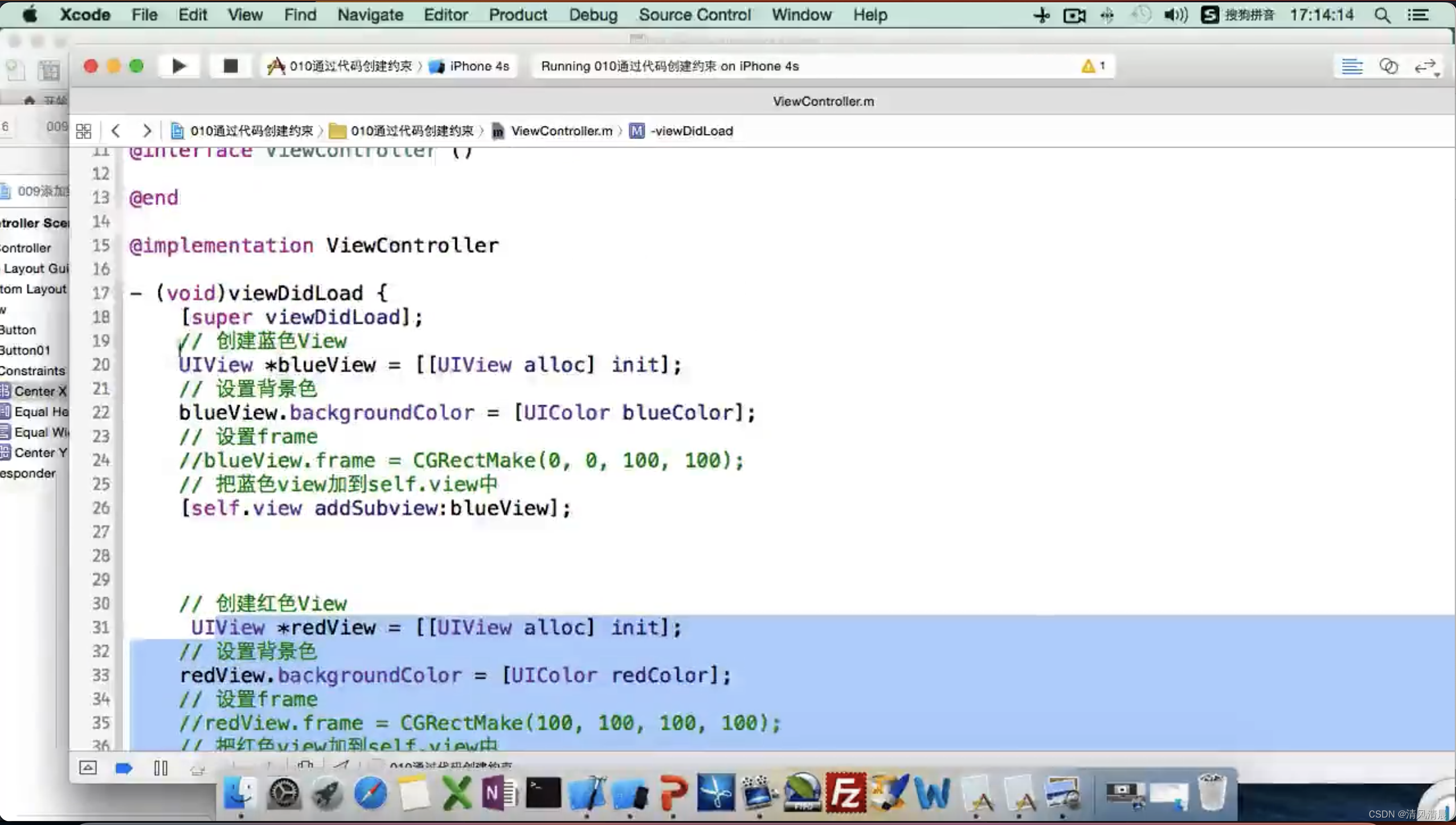Switch to the Version editor layout
1456x825 pixels.
[1426, 67]
